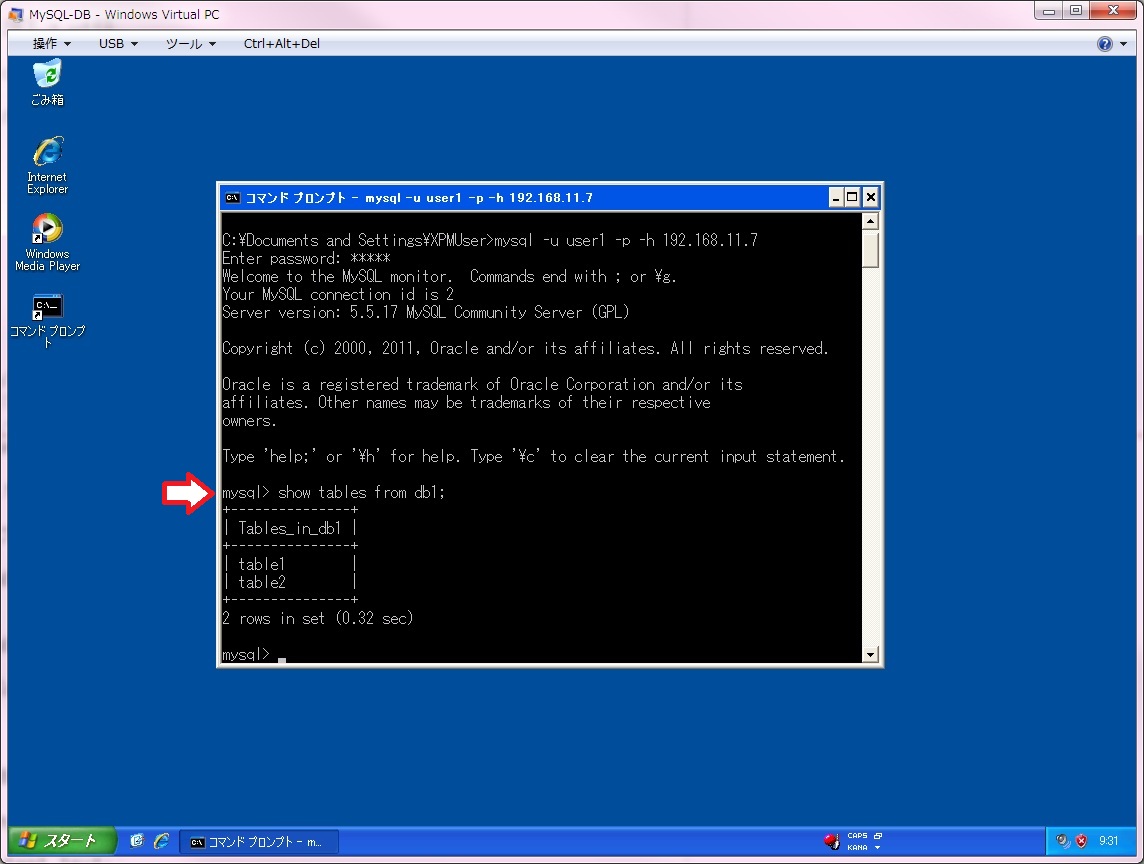Open the help icon in Virtual PC toolbar
1144x864 pixels.
pos(1105,44)
